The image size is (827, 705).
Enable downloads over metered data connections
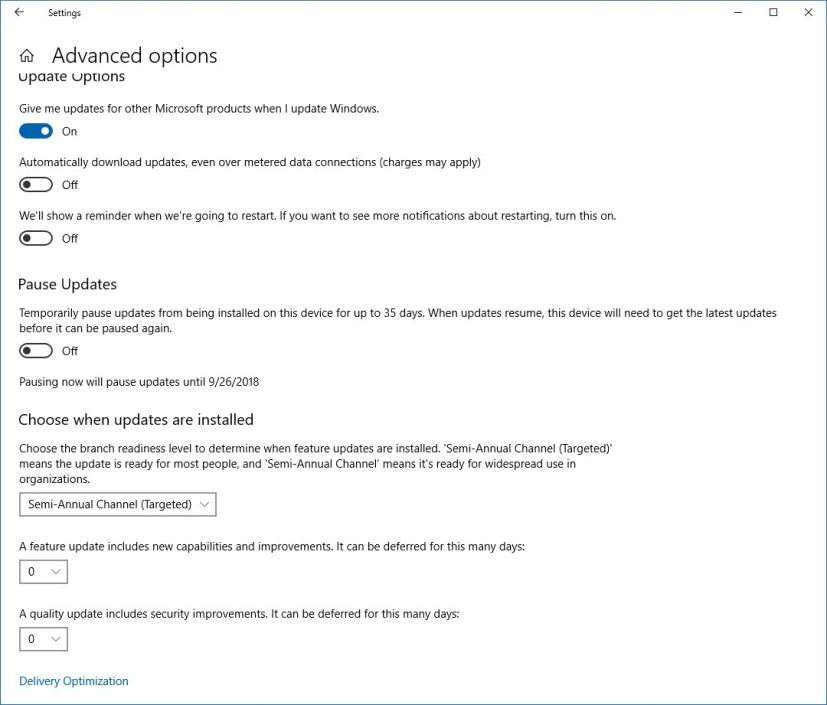tap(35, 184)
